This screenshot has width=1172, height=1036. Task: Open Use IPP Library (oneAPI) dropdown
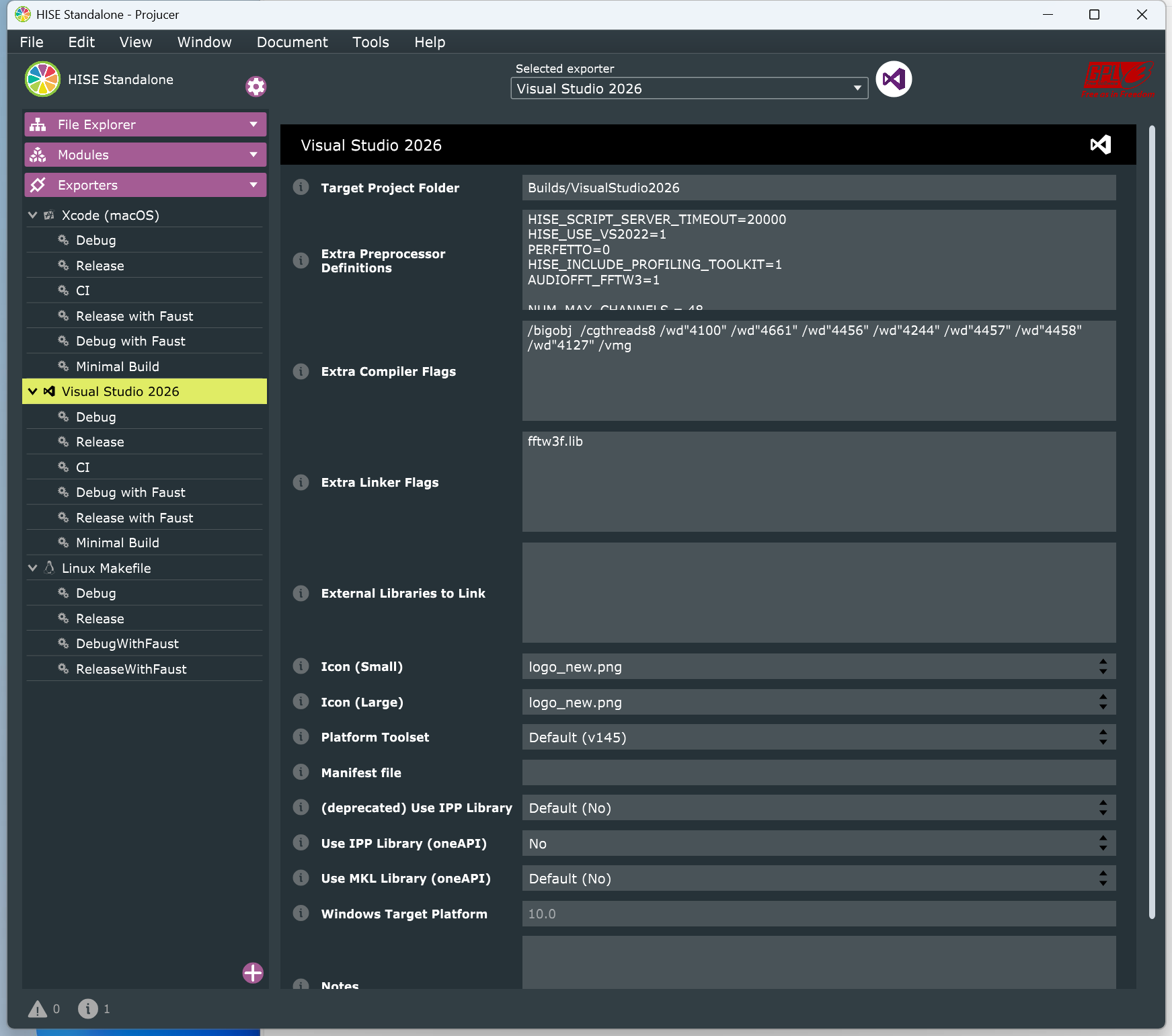coord(818,844)
